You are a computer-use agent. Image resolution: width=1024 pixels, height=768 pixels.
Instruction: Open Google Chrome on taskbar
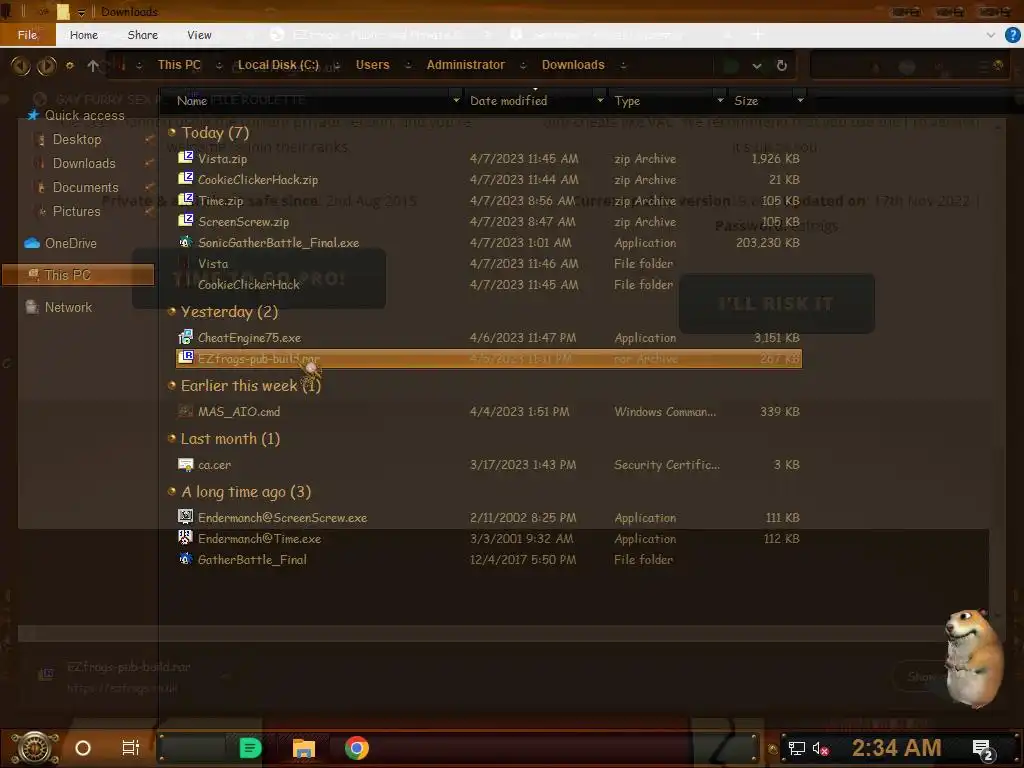click(357, 748)
